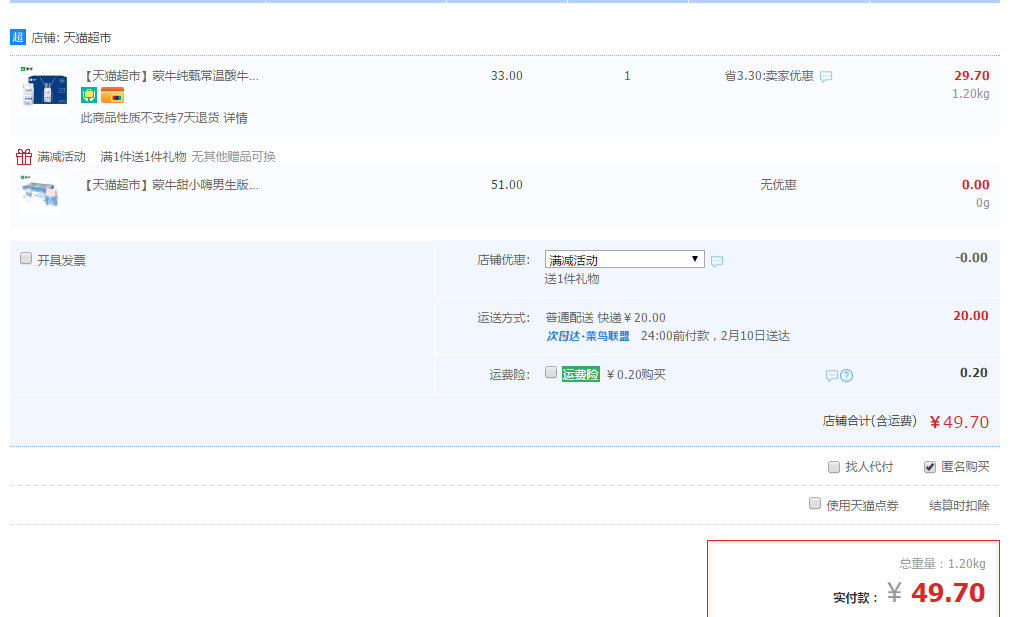The image size is (1021, 617).
Task: Click the green 运费险 label badge
Action: (x=580, y=374)
